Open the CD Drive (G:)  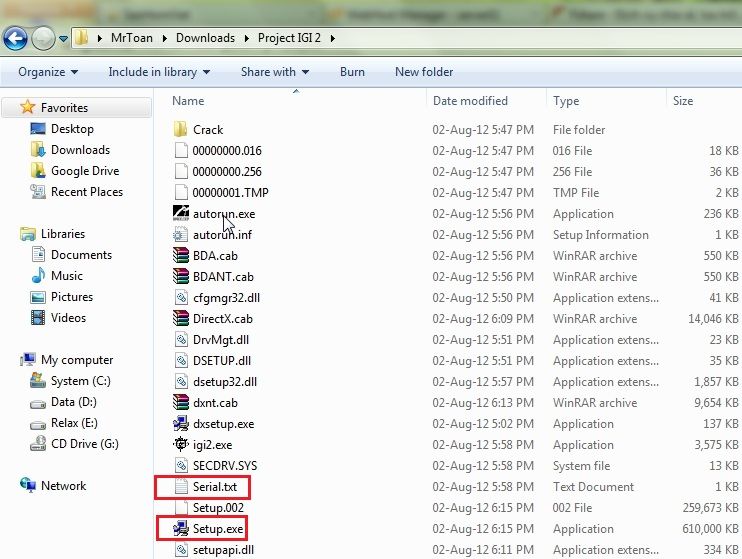(x=85, y=444)
